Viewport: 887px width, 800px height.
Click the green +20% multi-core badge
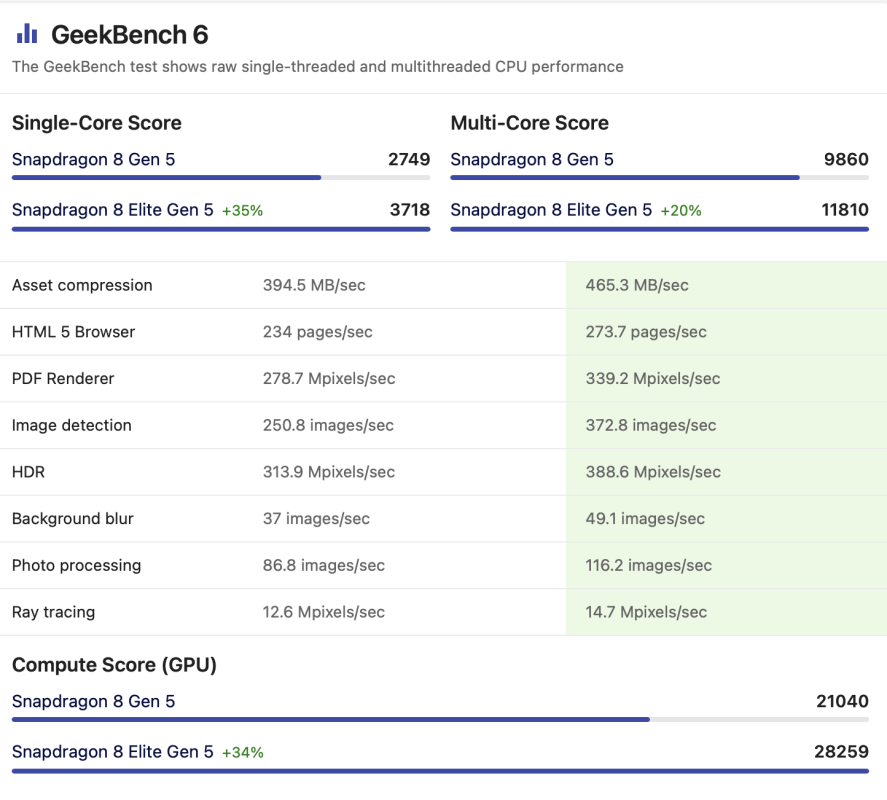[681, 211]
